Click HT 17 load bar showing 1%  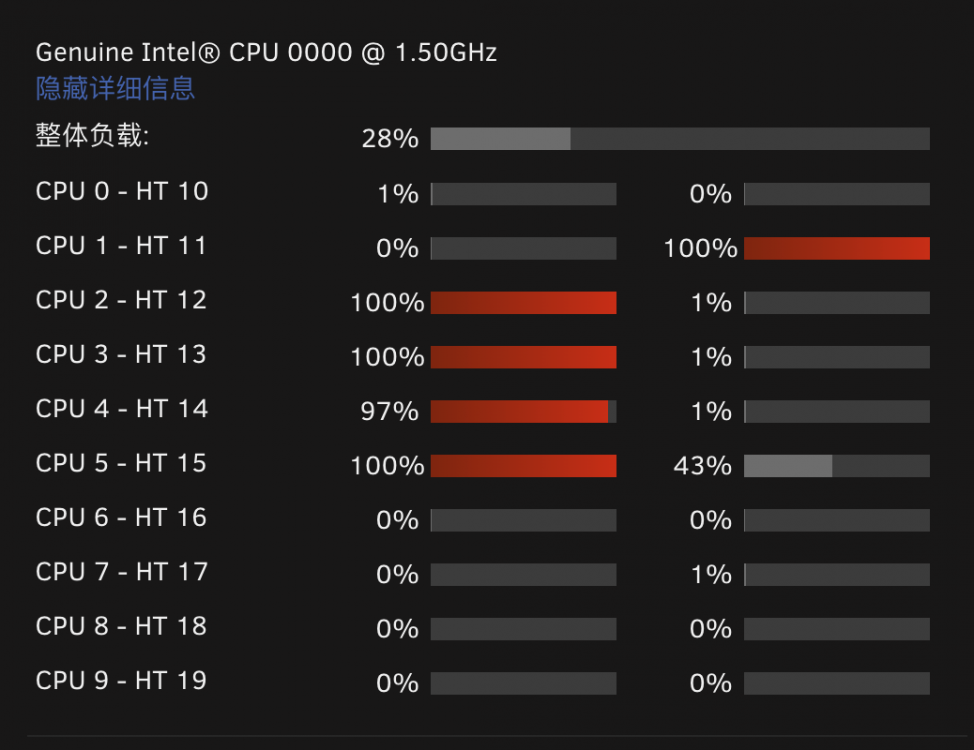click(x=836, y=574)
